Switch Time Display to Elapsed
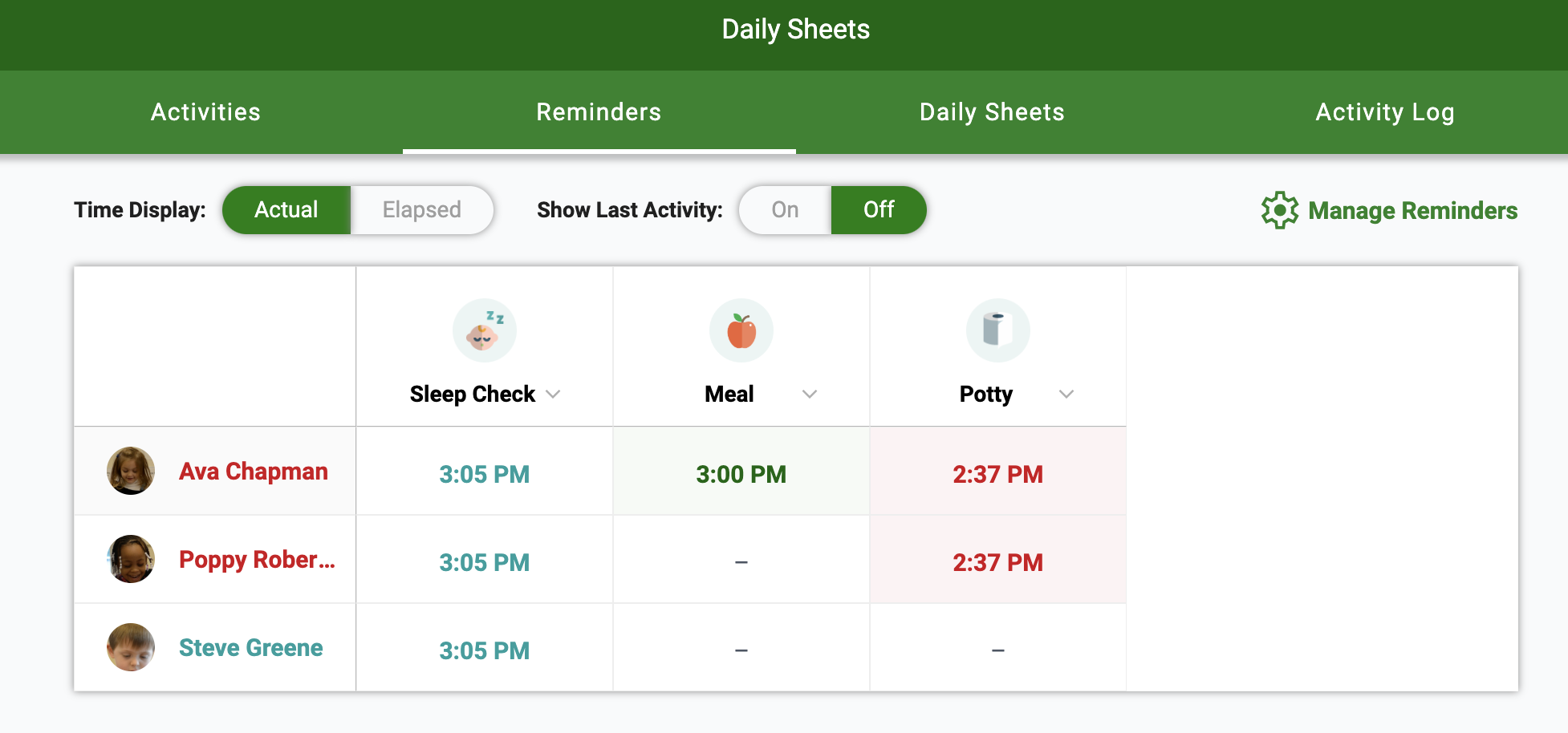Viewport: 1568px width, 733px height. pos(422,210)
